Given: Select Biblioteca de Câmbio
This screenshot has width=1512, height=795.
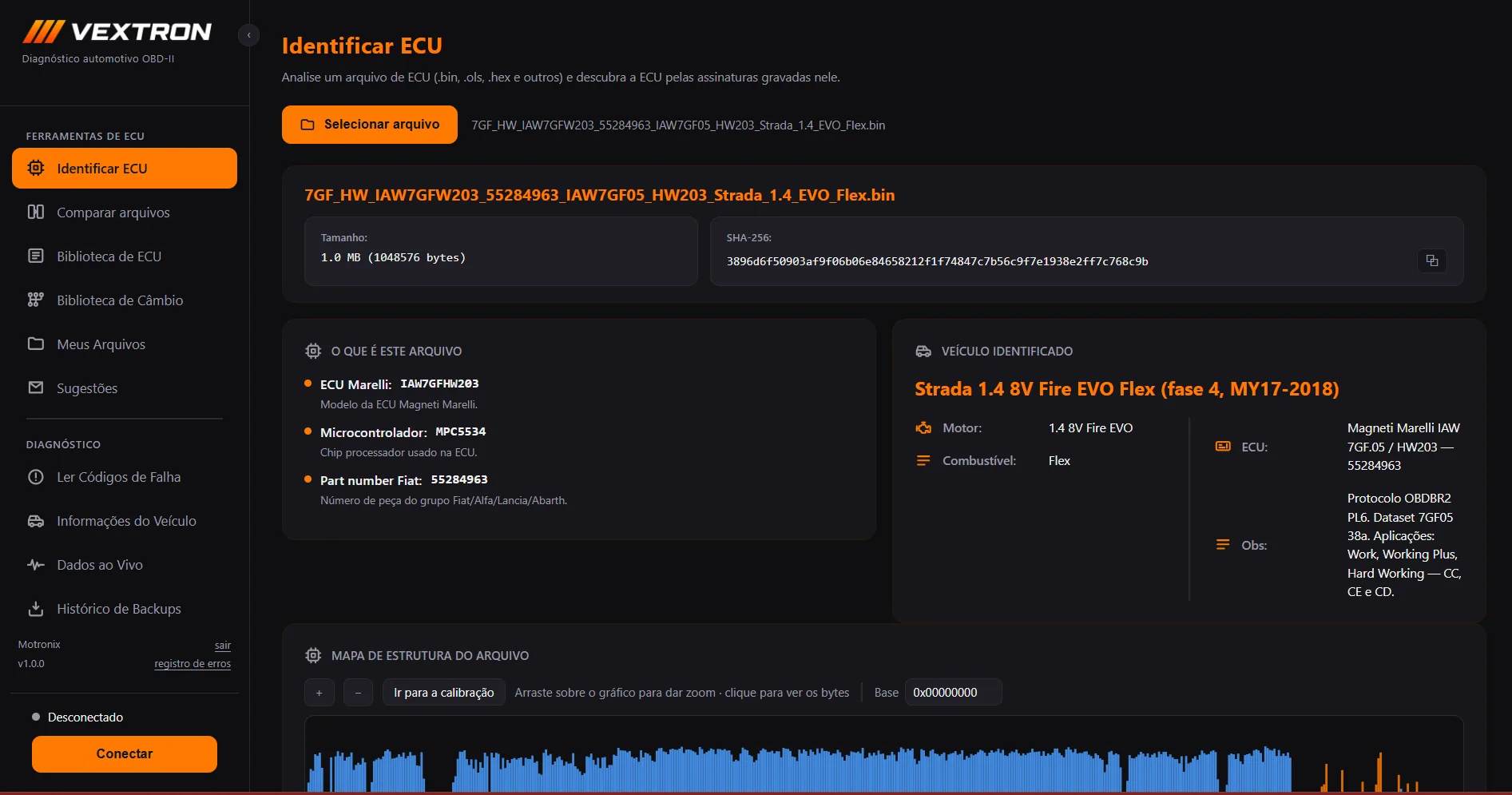Looking at the screenshot, I should coord(125,300).
